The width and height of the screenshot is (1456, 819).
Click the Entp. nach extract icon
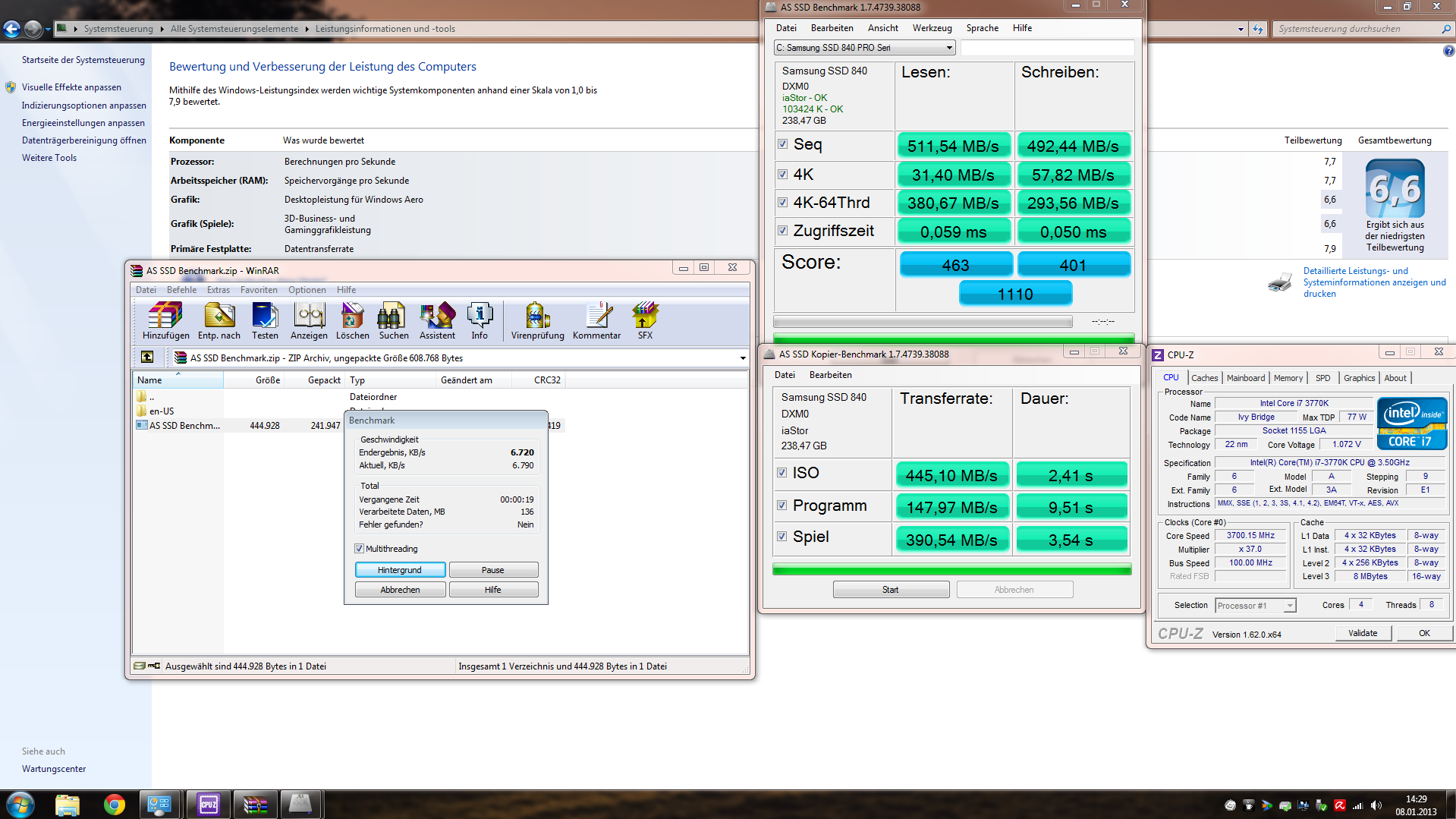[219, 321]
